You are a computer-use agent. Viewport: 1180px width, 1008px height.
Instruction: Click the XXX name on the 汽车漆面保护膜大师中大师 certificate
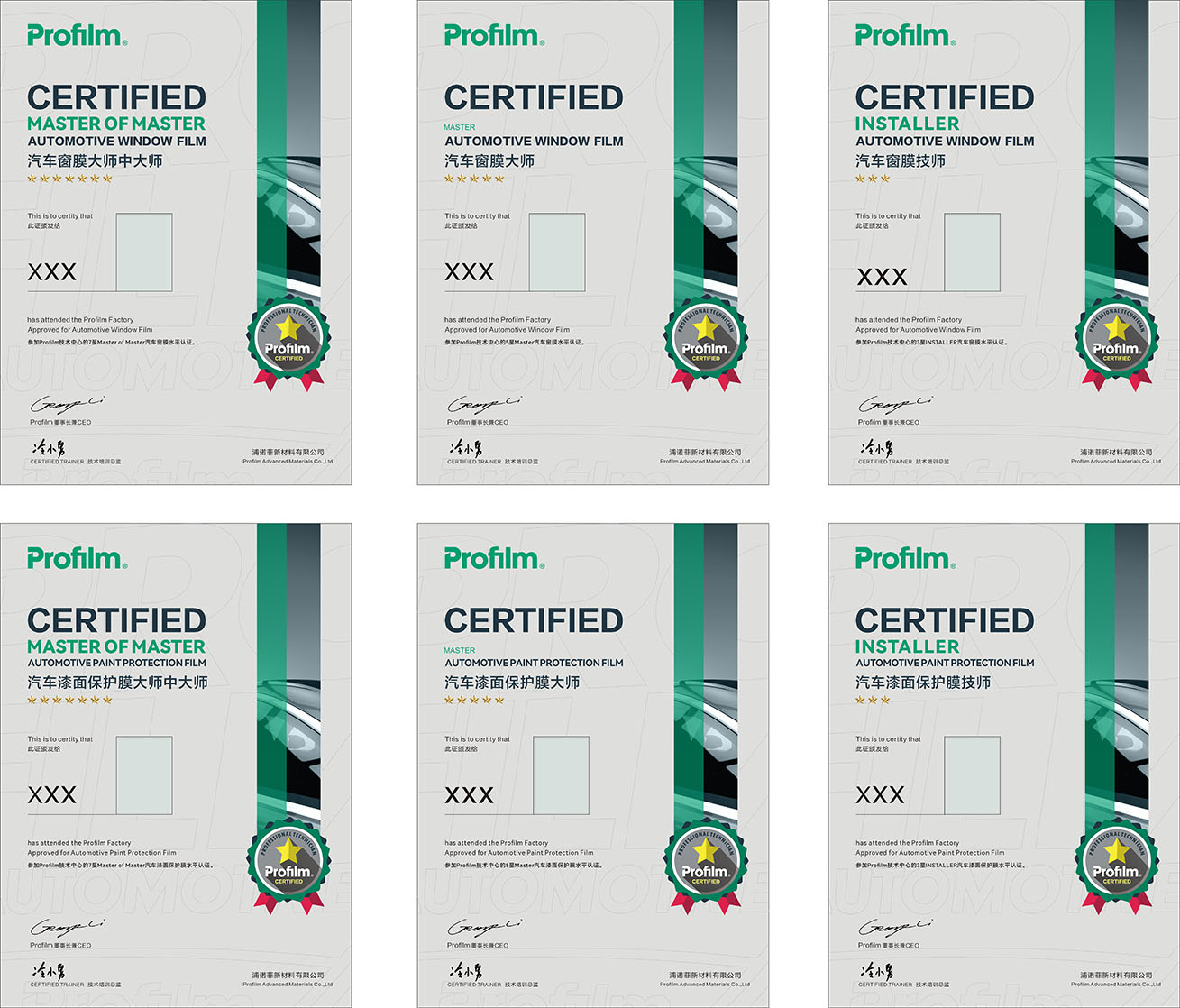click(52, 794)
